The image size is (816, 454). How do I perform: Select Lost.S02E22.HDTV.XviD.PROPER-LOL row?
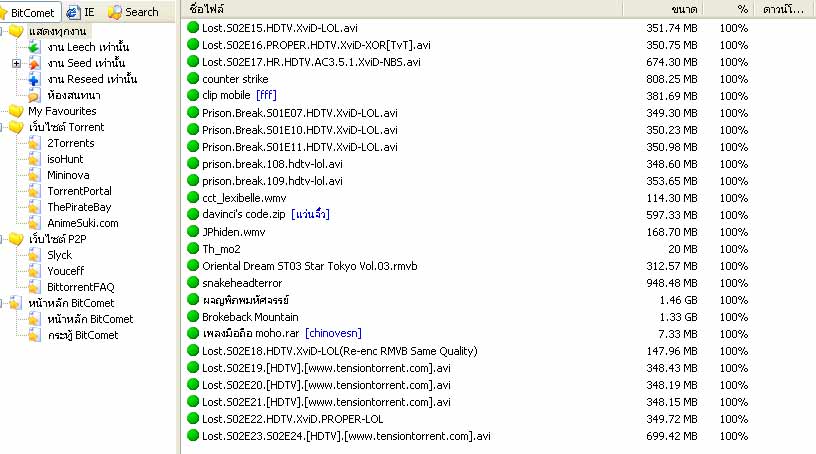pos(499,419)
